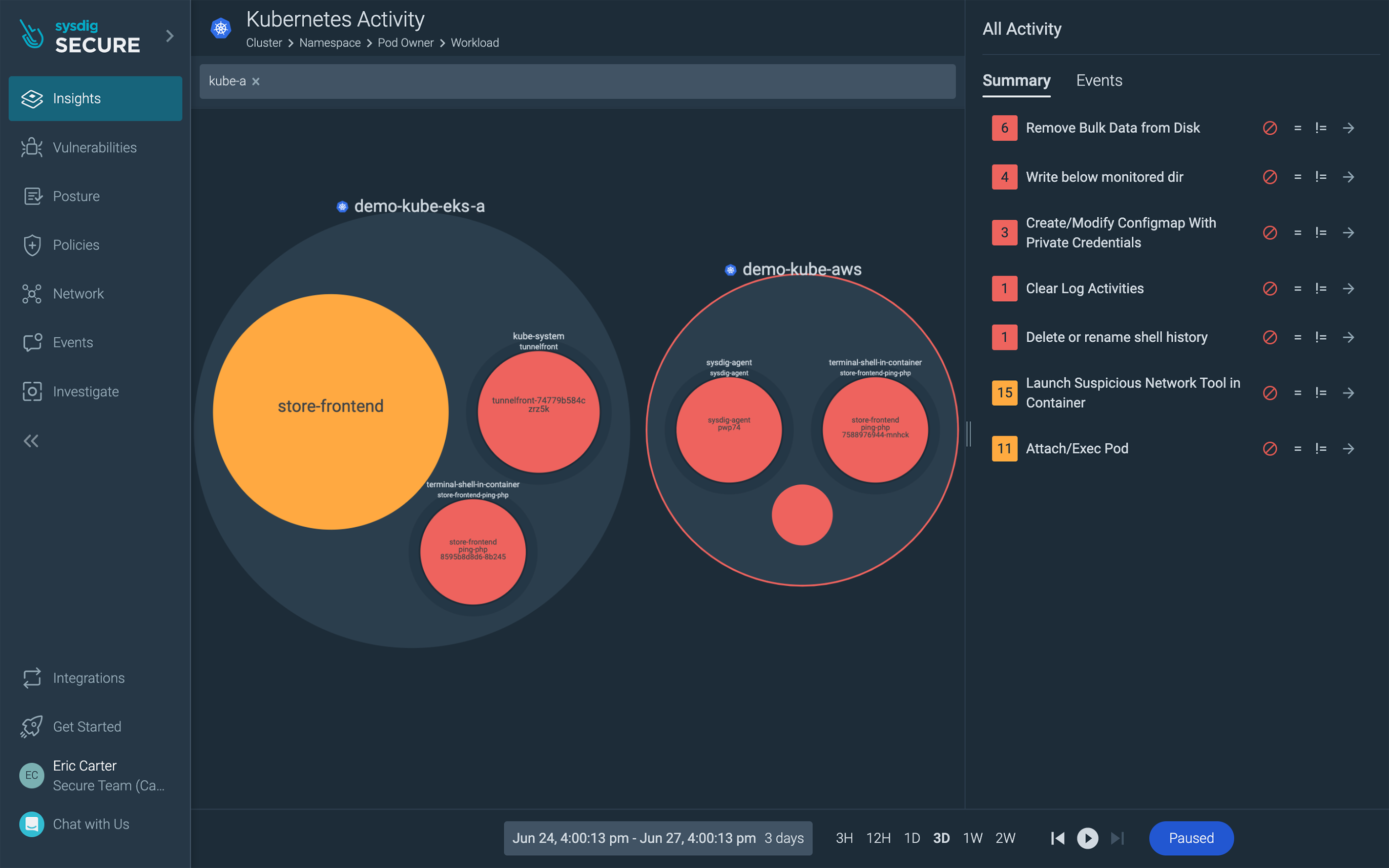Viewport: 1389px width, 868px height.
Task: Click block icon for Create/Modify Configmap row
Action: 1270,232
